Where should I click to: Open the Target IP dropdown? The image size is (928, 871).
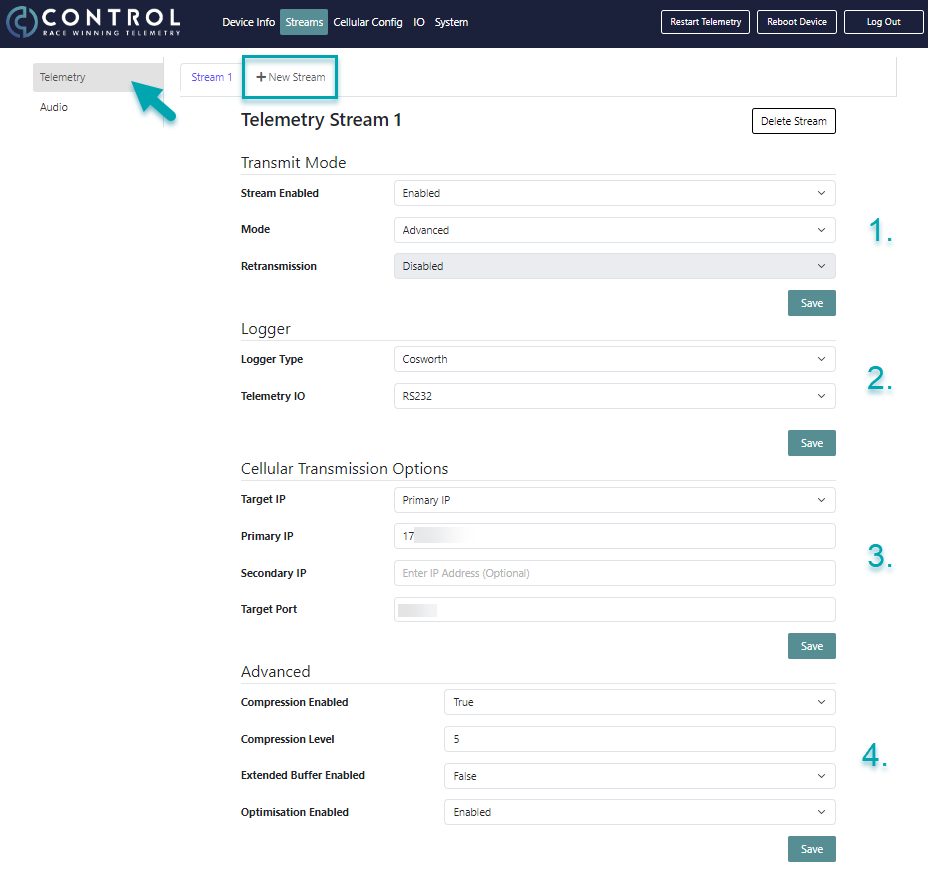[x=614, y=500]
